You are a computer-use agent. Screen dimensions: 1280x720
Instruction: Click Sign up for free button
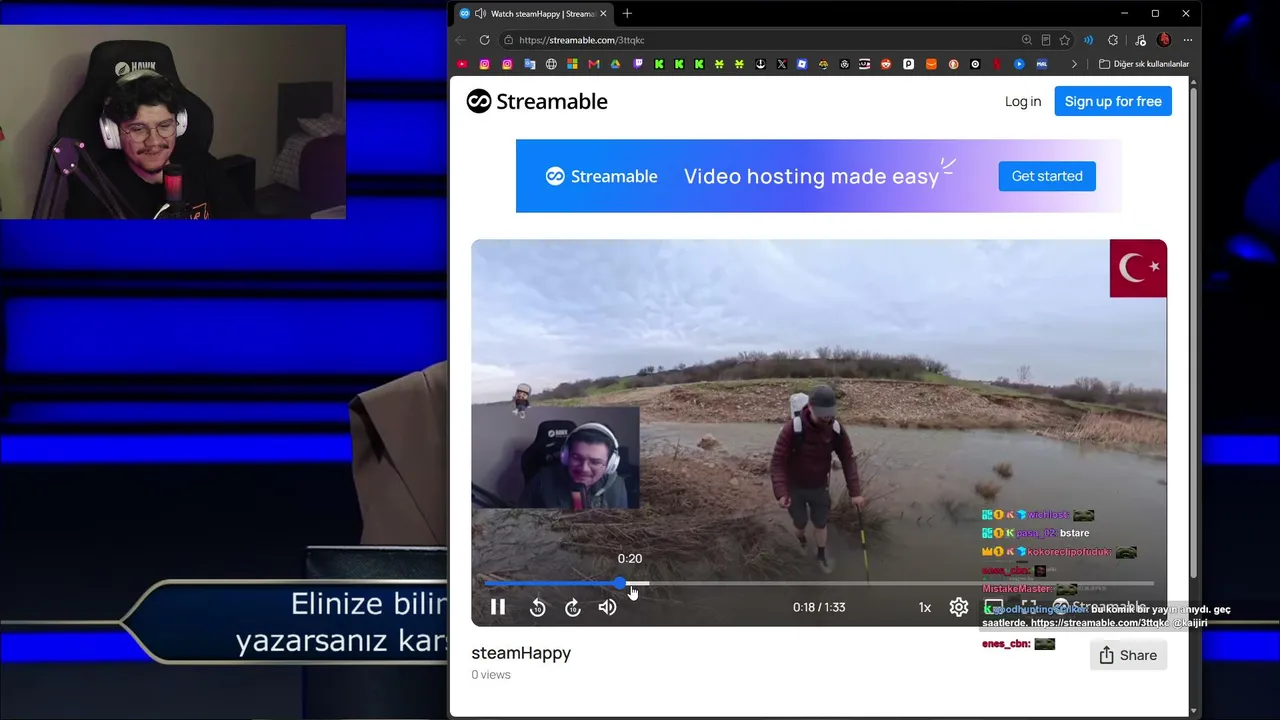1113,101
